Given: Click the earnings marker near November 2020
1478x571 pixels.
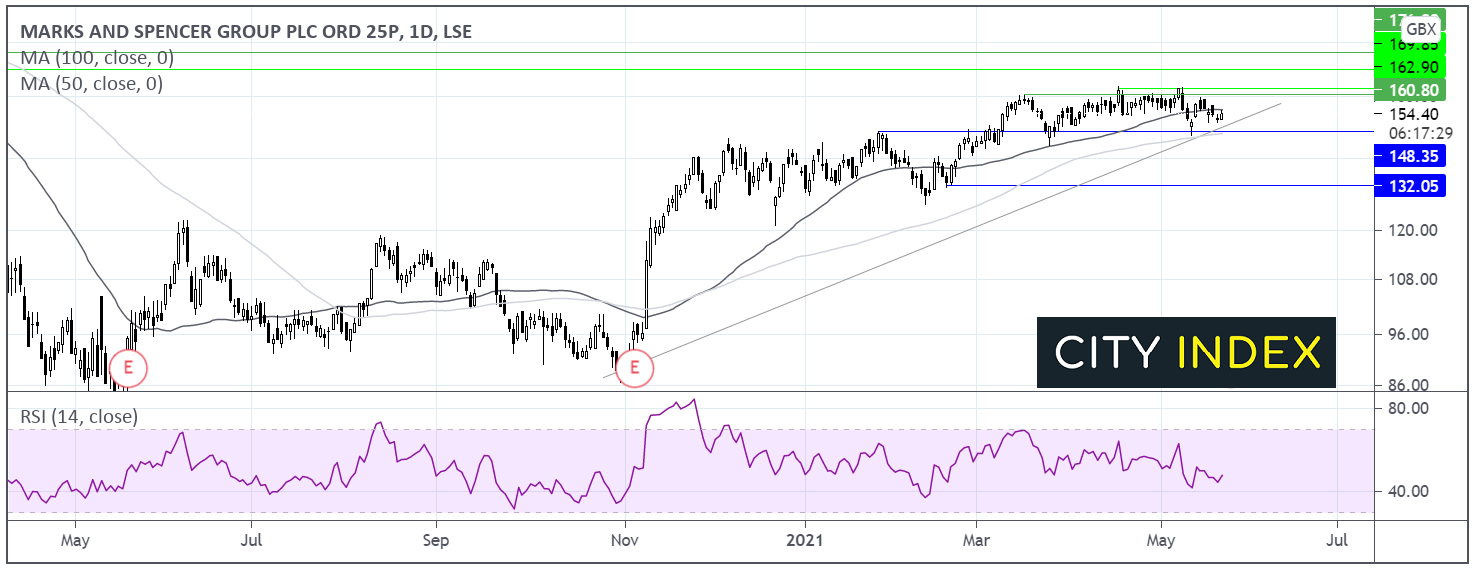Looking at the screenshot, I should click(634, 369).
